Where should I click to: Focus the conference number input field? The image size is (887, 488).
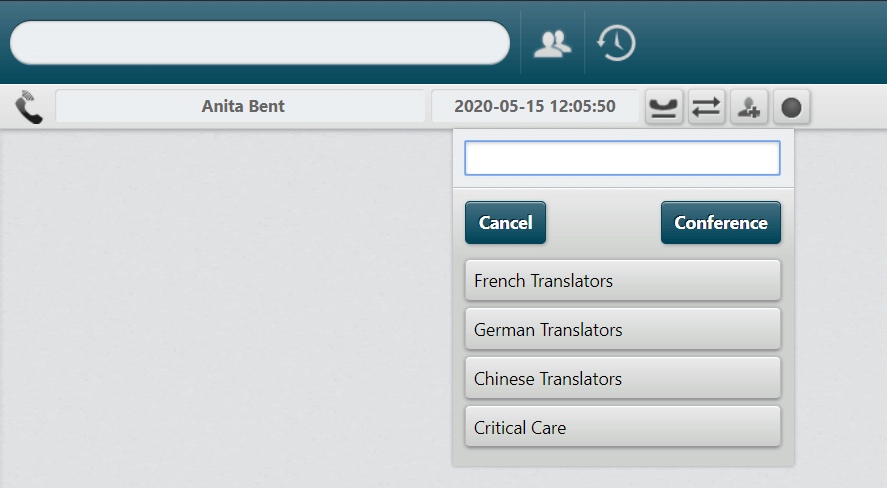[x=622, y=158]
